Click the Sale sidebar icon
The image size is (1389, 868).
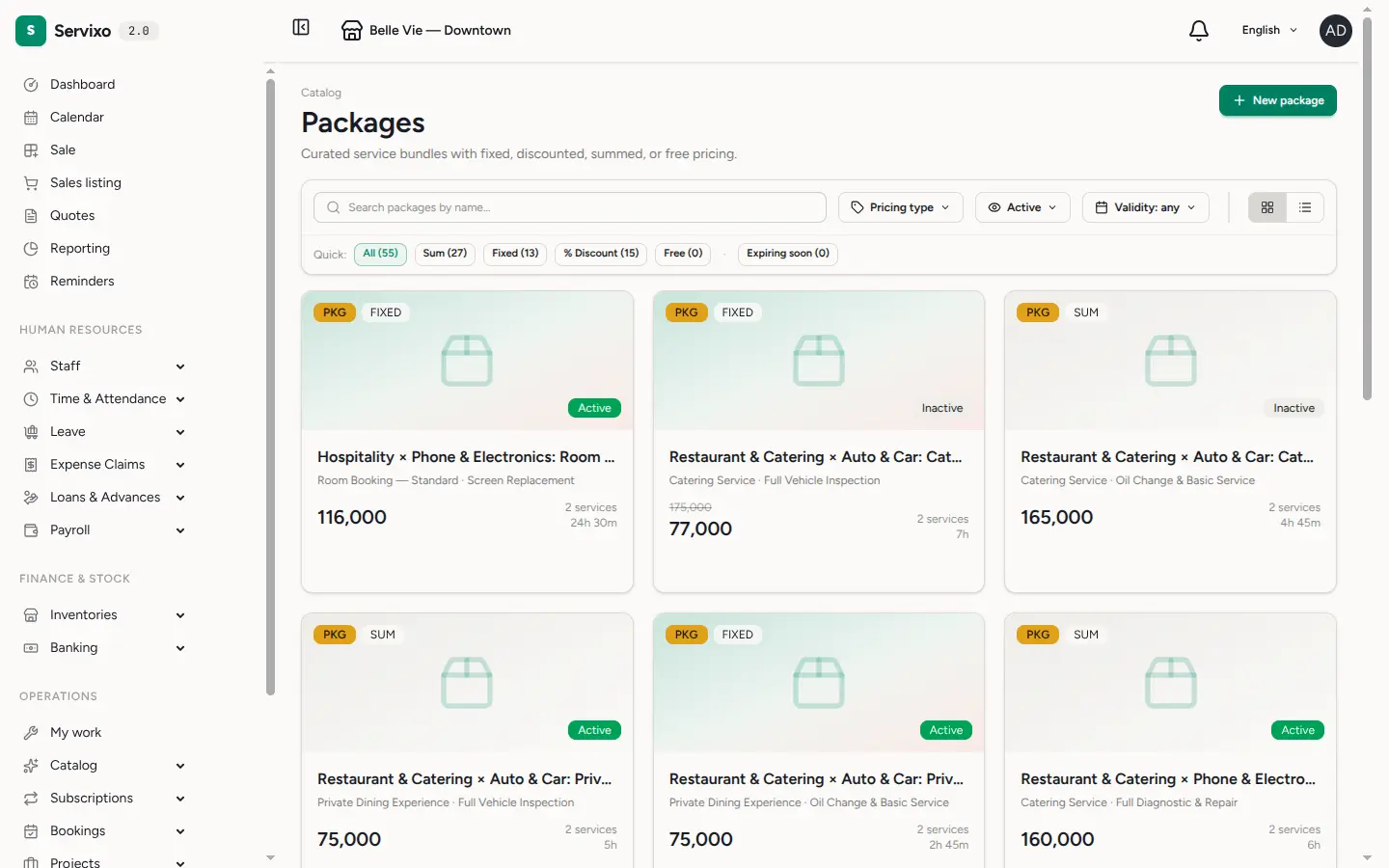(31, 150)
